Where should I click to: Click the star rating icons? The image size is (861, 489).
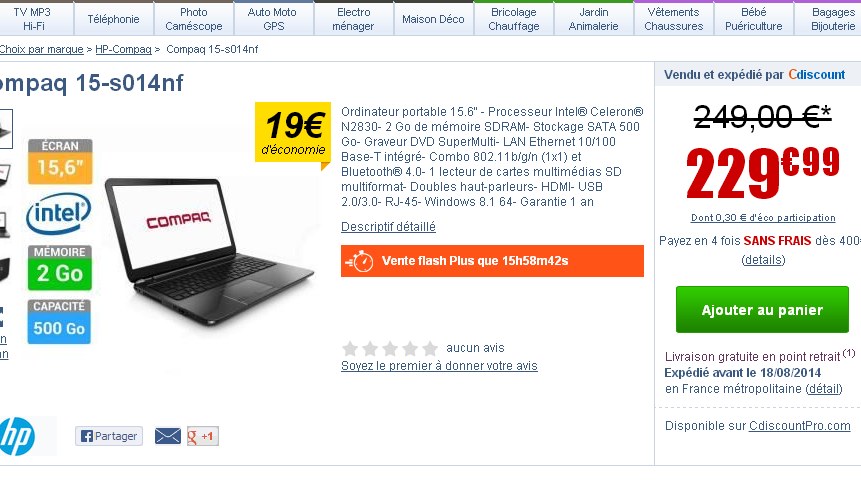390,349
